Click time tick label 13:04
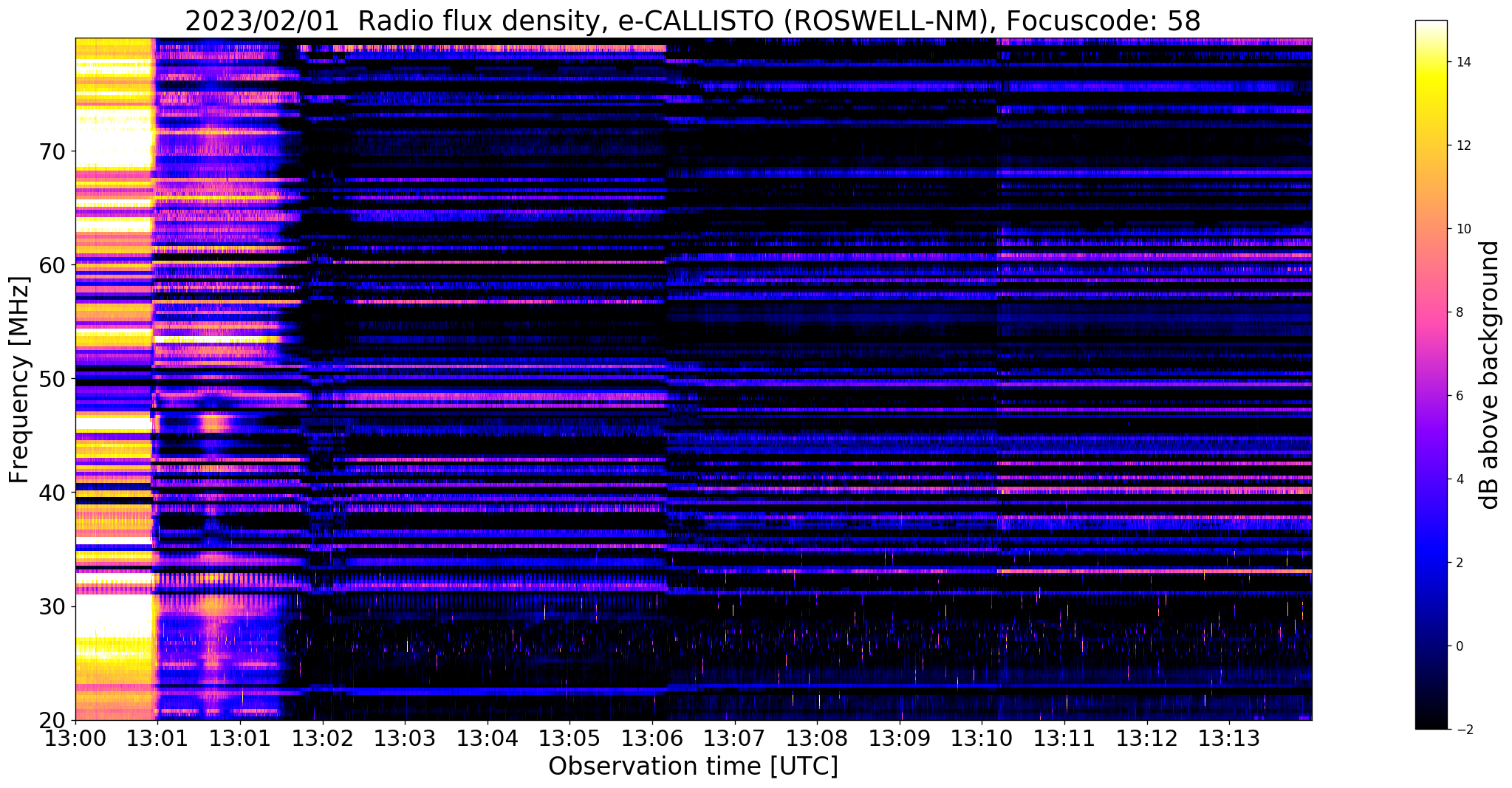Image resolution: width=1512 pixels, height=788 pixels. 488,738
